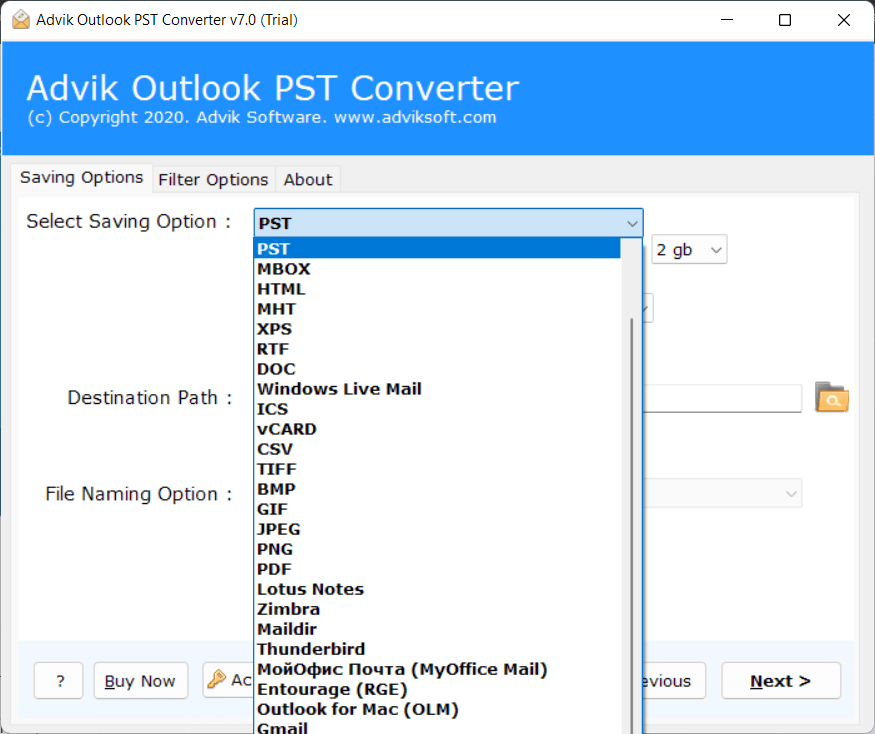
Task: Pick Outlook for Mac (OLM) option
Action: (x=437, y=709)
